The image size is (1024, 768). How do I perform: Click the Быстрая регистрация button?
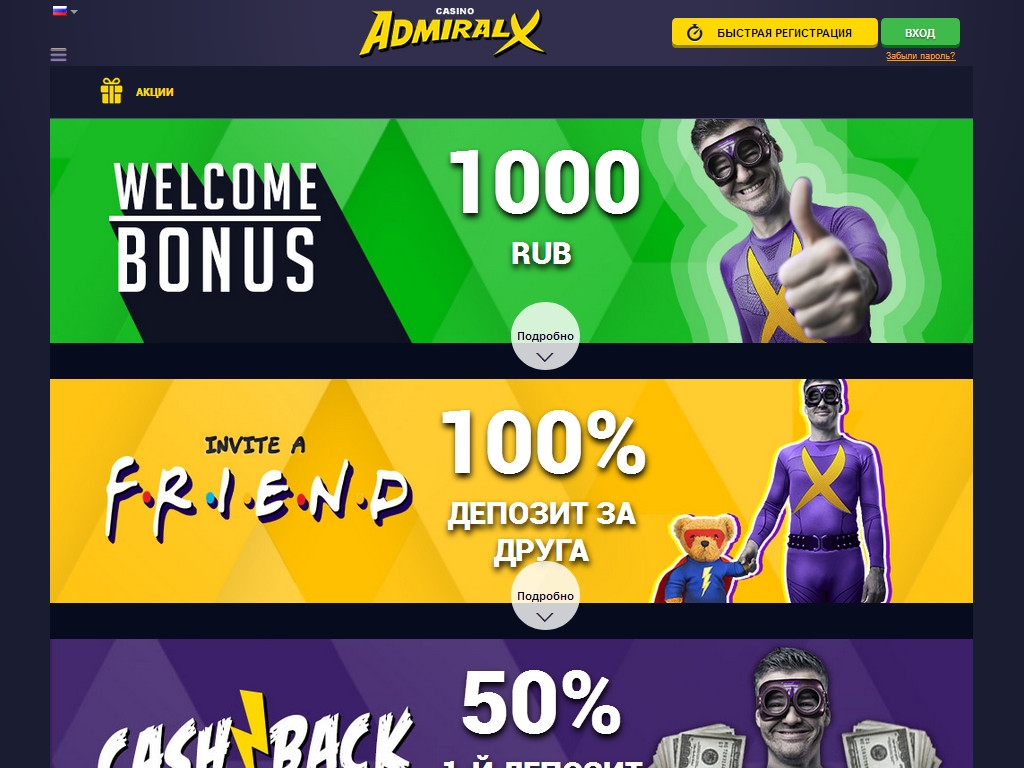coord(775,33)
